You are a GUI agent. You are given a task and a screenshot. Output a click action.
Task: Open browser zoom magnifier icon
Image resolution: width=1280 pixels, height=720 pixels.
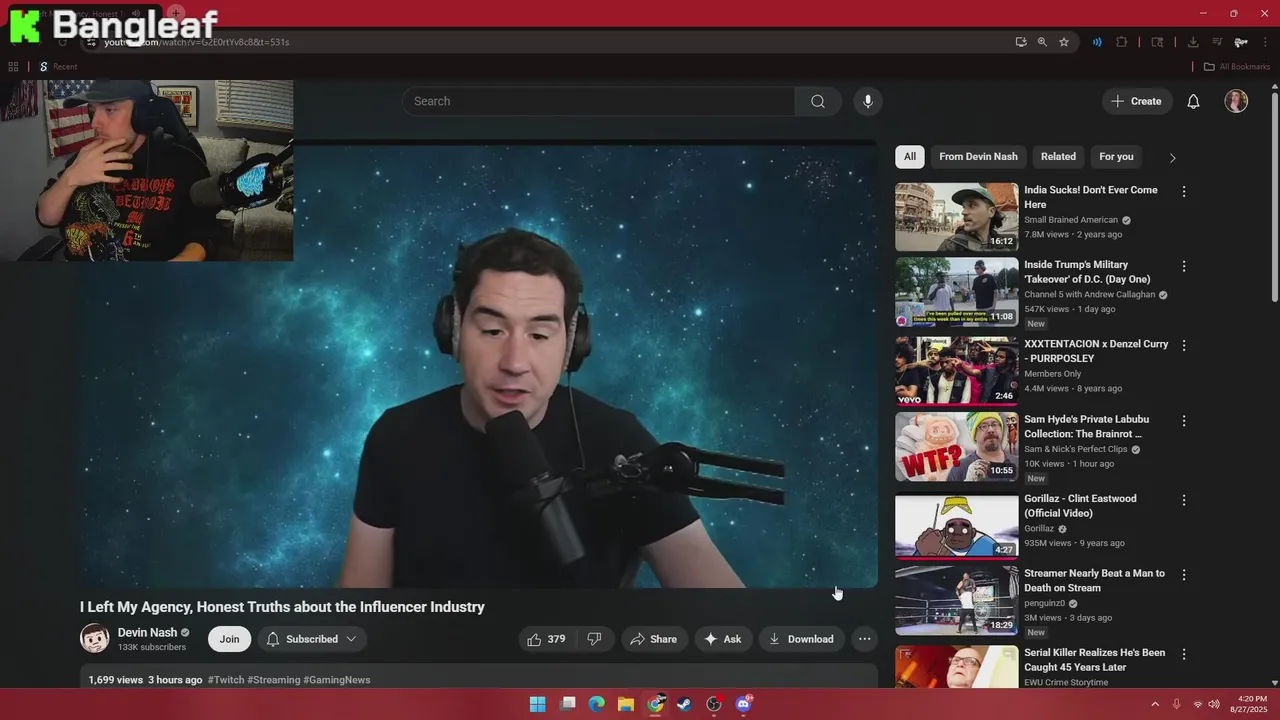[1042, 42]
